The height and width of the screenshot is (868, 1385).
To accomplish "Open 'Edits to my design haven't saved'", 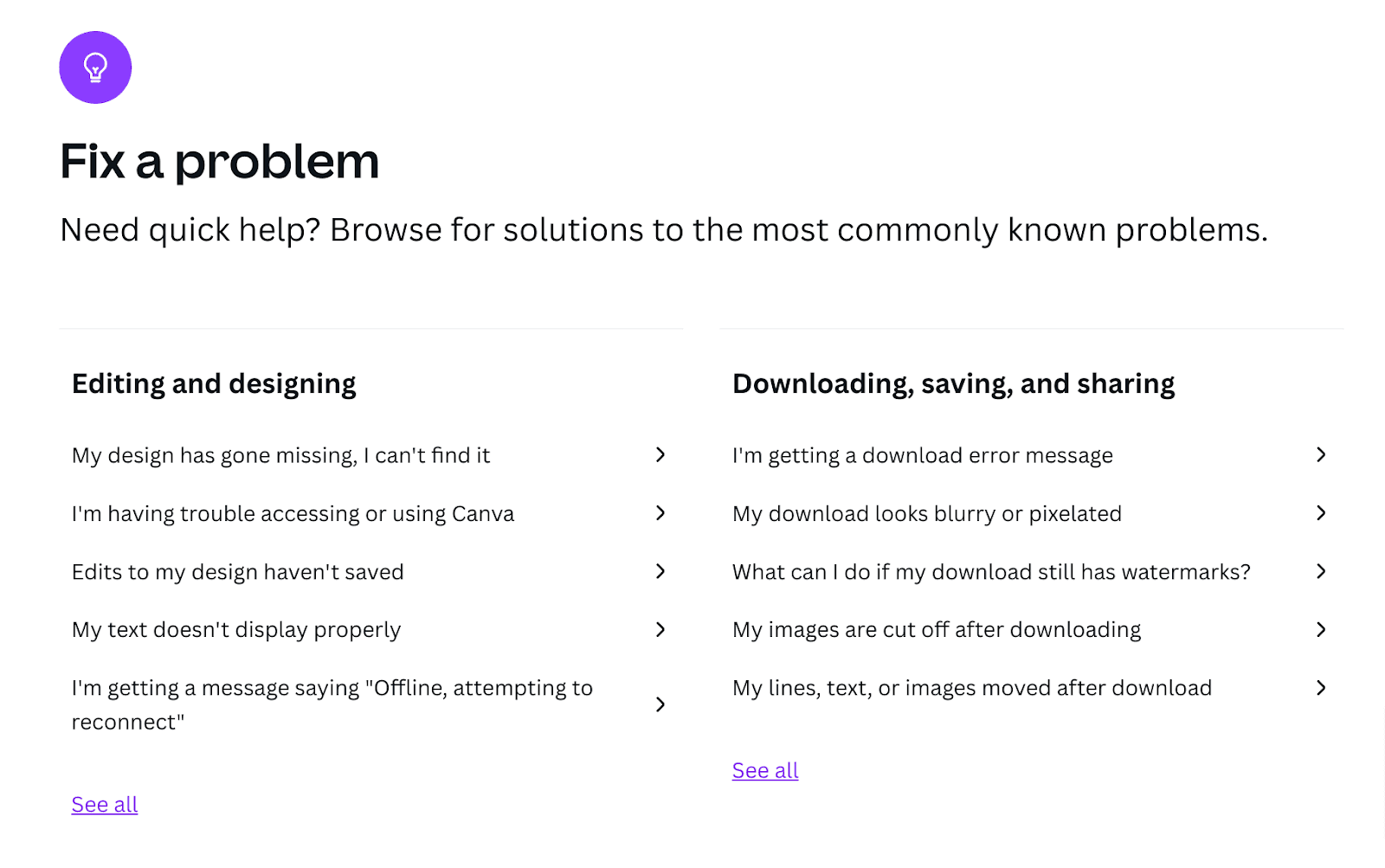I will [x=237, y=572].
